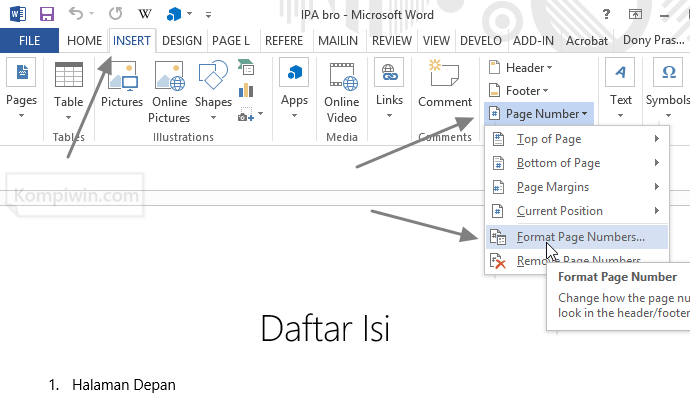Select the INSERT ribbon tab
The height and width of the screenshot is (394, 690).
pos(132,41)
